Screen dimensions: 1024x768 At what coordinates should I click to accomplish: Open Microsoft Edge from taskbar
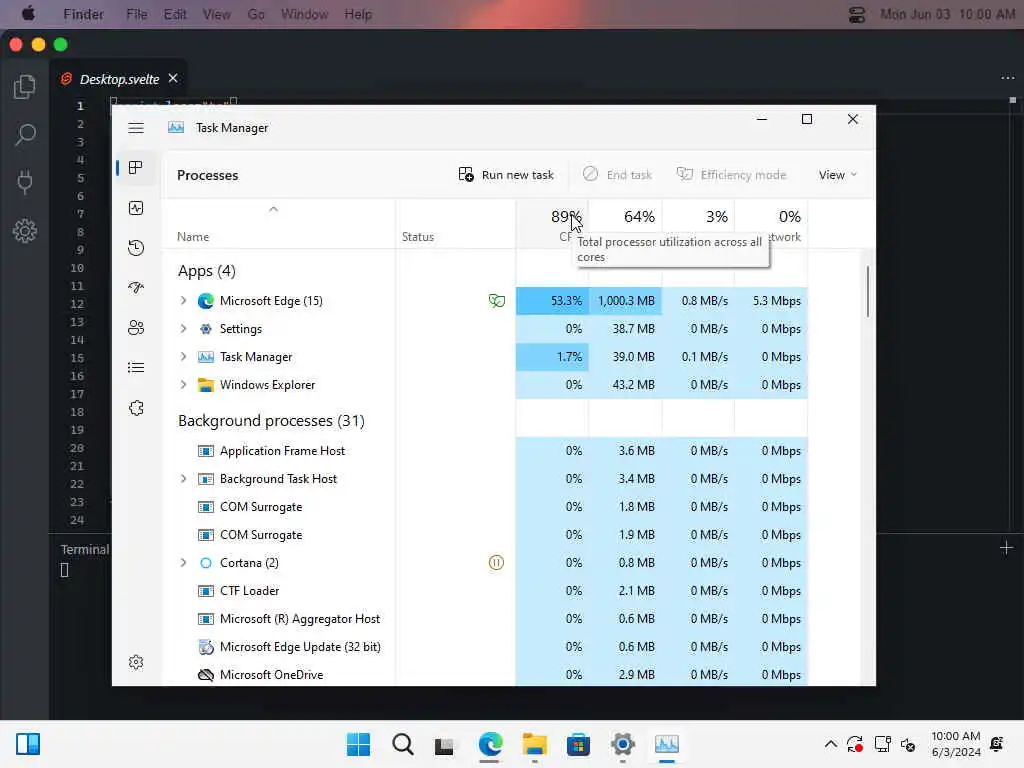(x=490, y=744)
